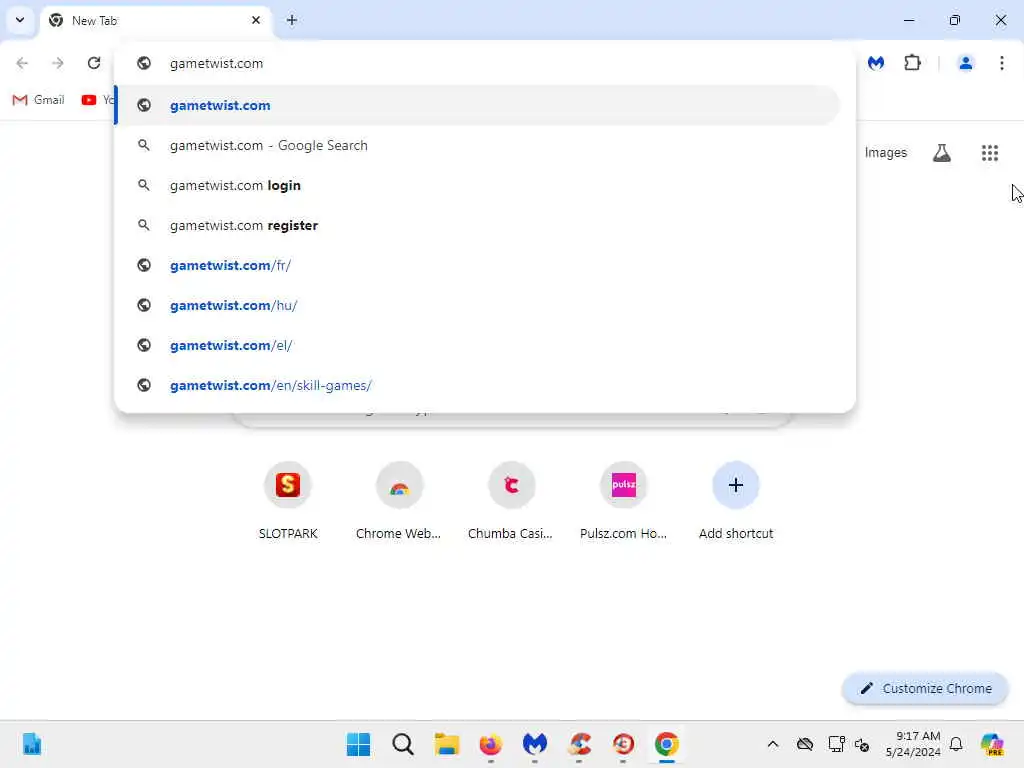
Task: Open the Chrome profile avatar
Action: tap(965, 63)
